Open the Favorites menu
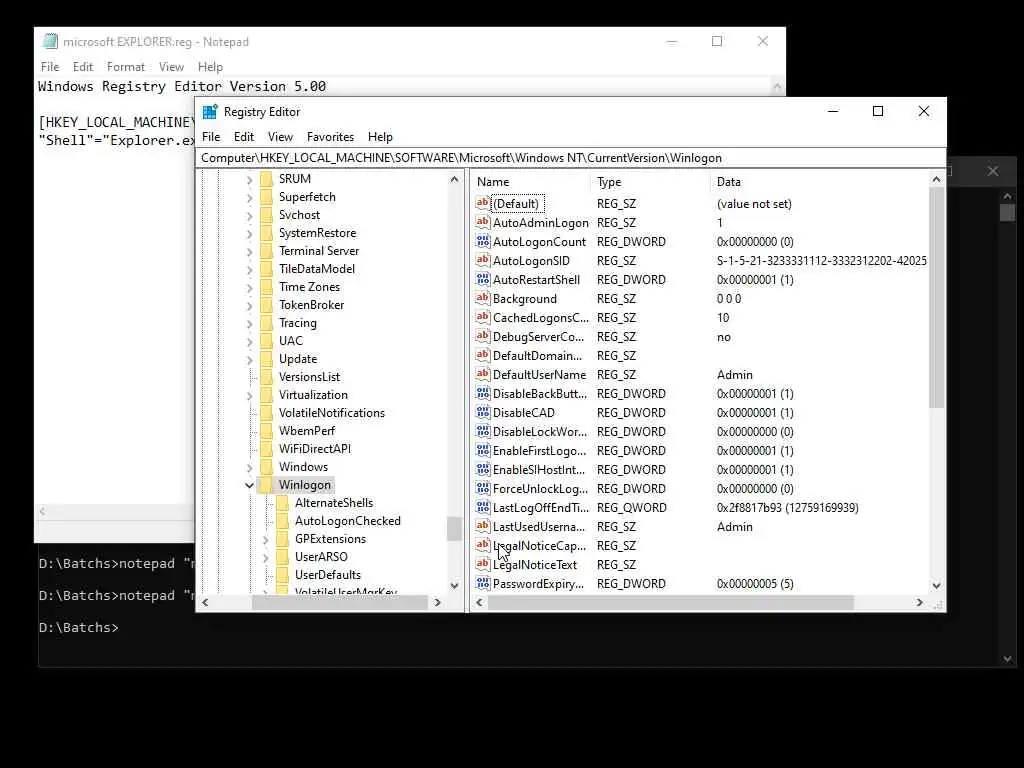1024x768 pixels. 330,136
